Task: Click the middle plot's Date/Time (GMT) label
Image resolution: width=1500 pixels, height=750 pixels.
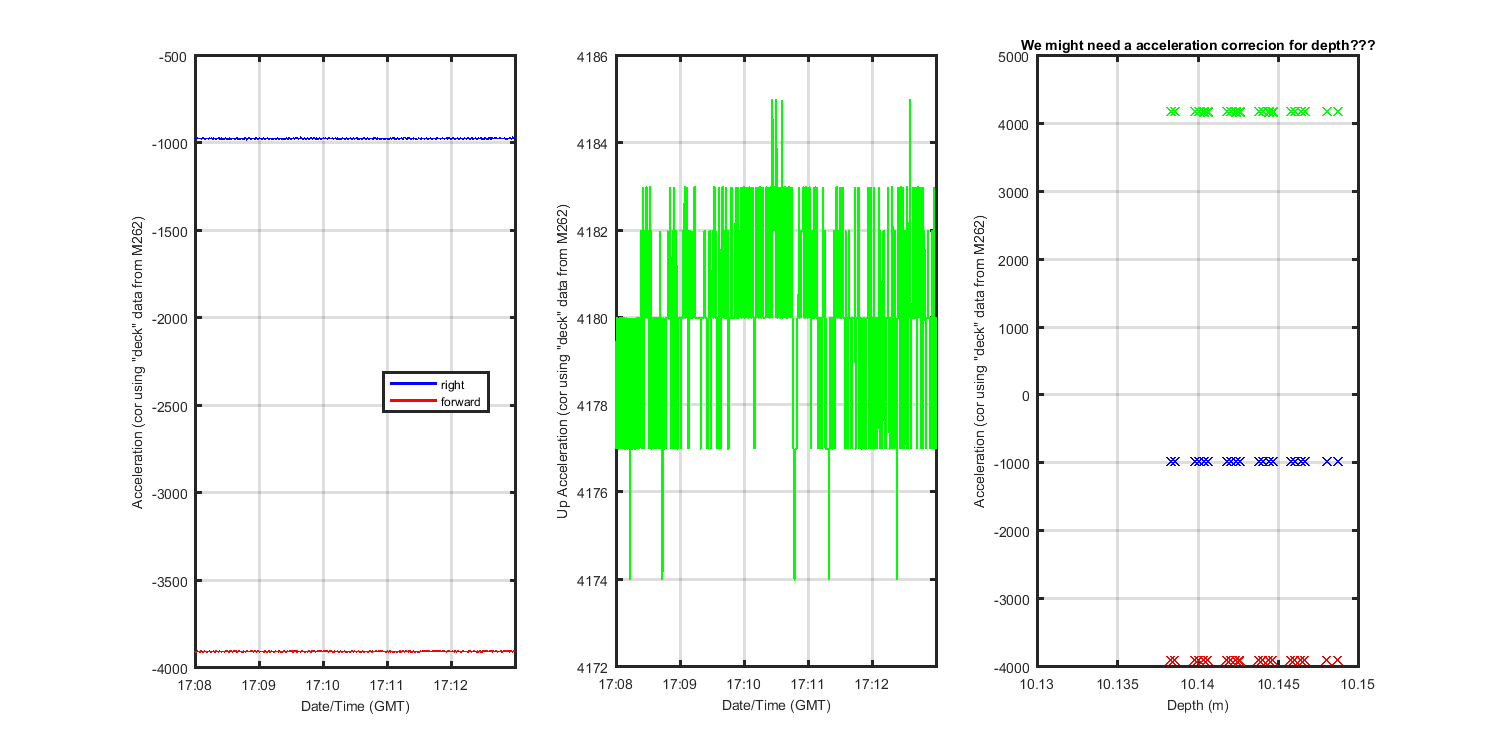Action: click(x=776, y=706)
